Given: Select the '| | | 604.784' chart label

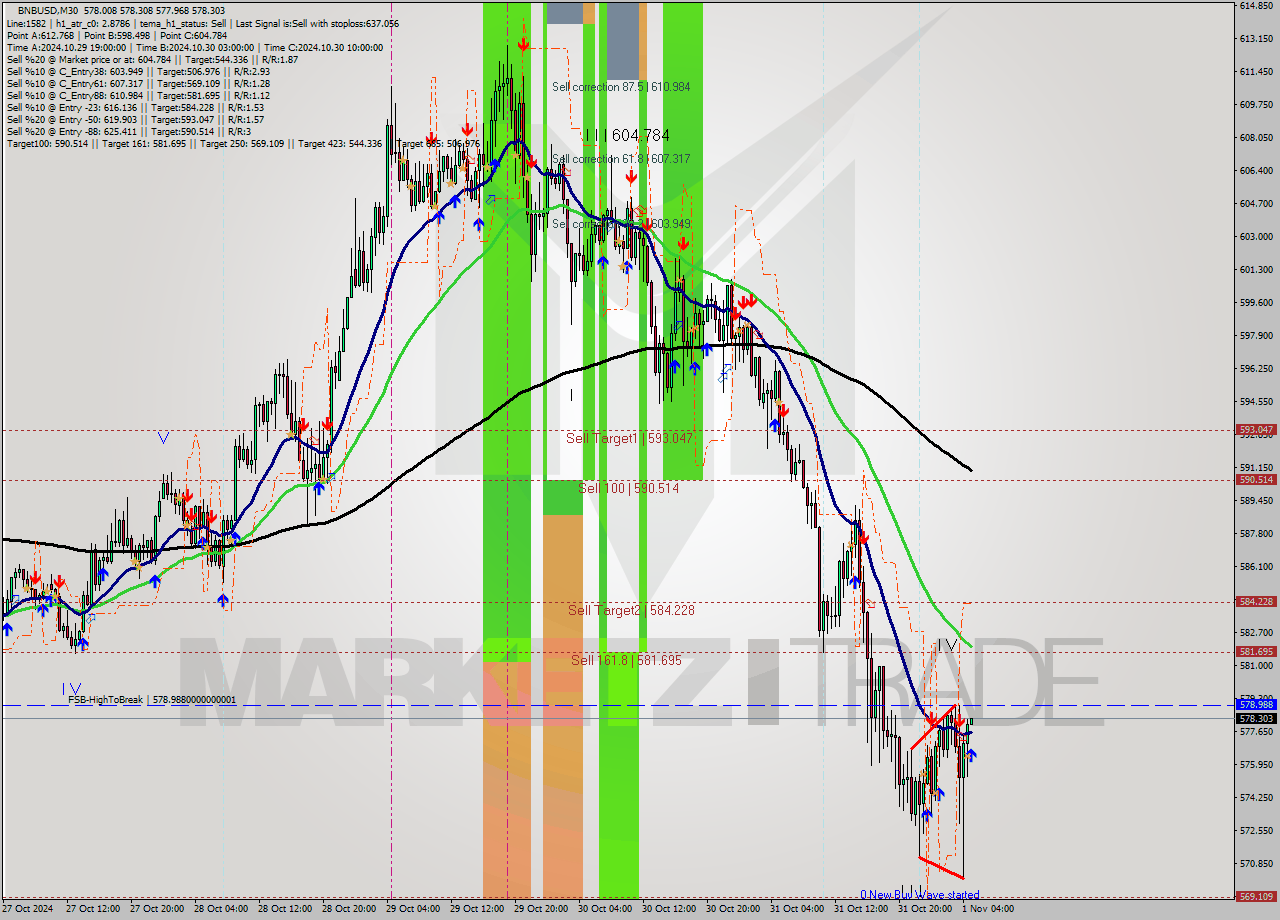Looking at the screenshot, I should coord(627,135).
